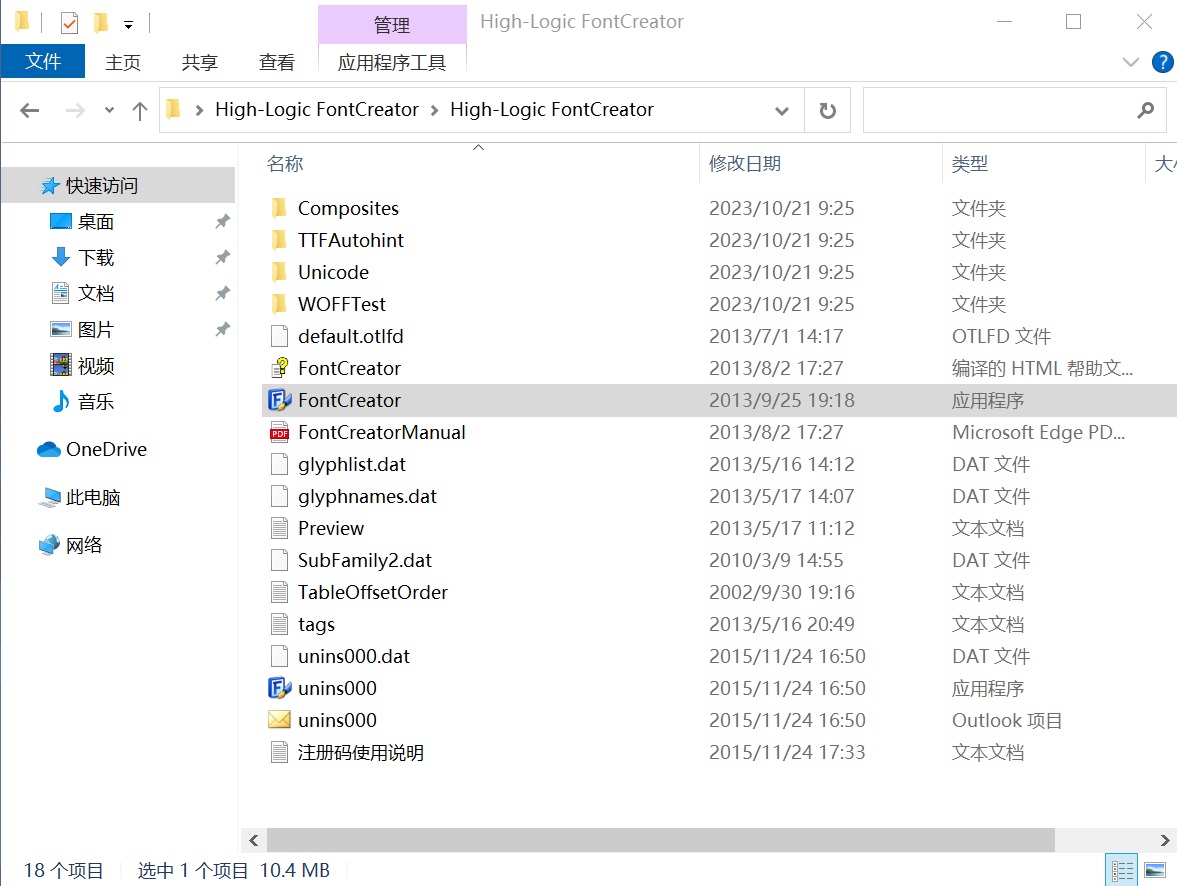
Task: Select the FontCreator application icon
Action: (279, 400)
